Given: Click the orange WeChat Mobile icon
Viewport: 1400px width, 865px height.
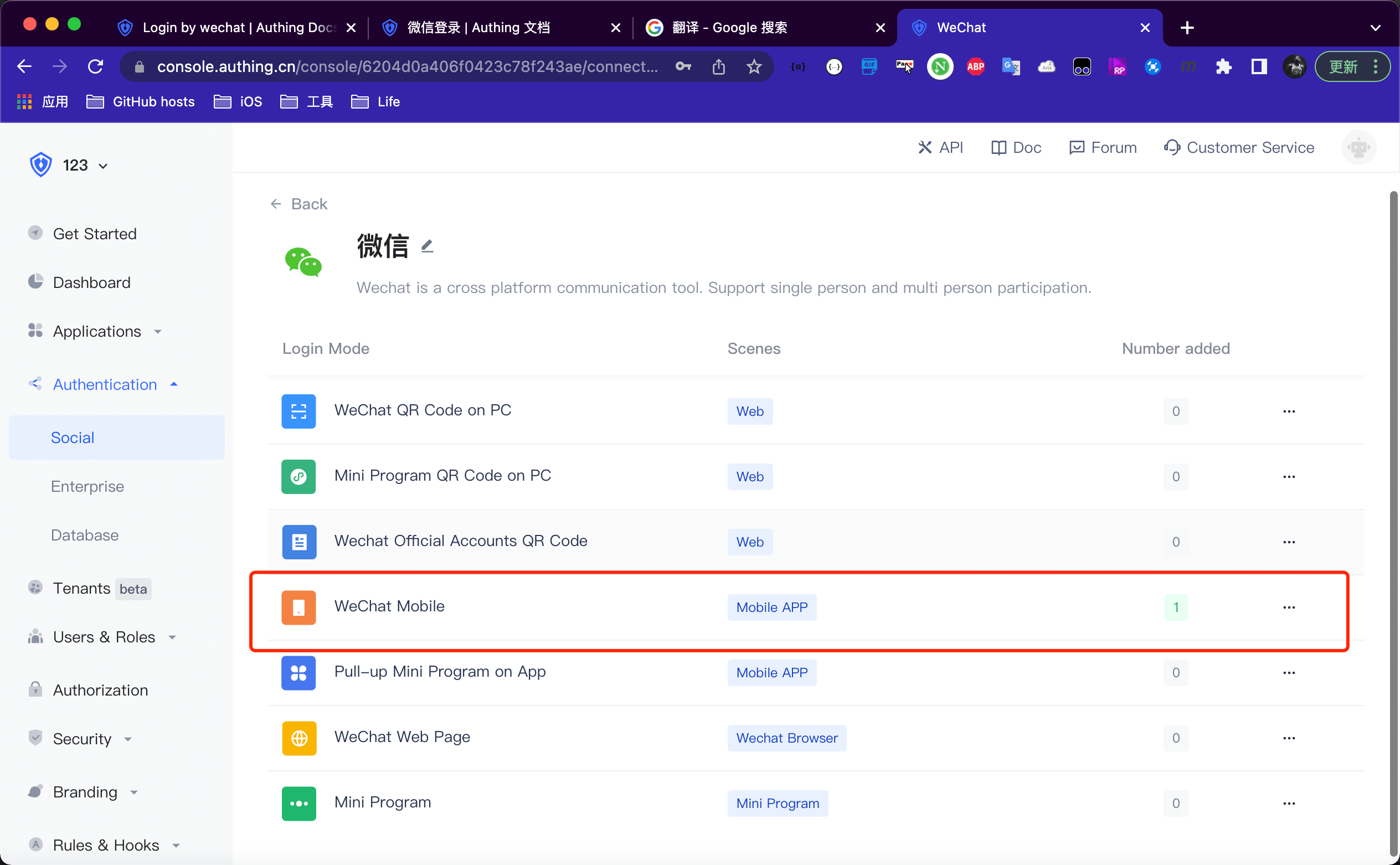Looking at the screenshot, I should pos(298,607).
